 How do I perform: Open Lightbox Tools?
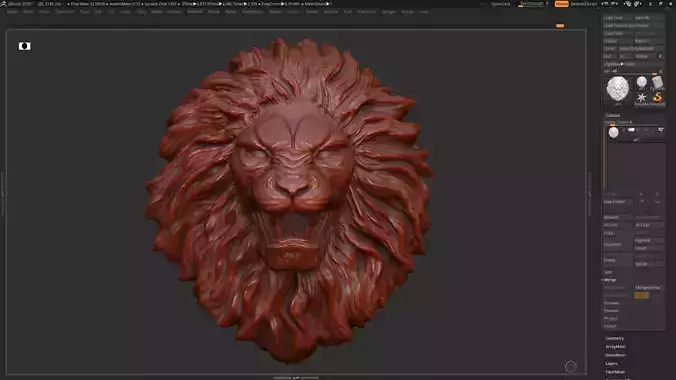(x=633, y=64)
